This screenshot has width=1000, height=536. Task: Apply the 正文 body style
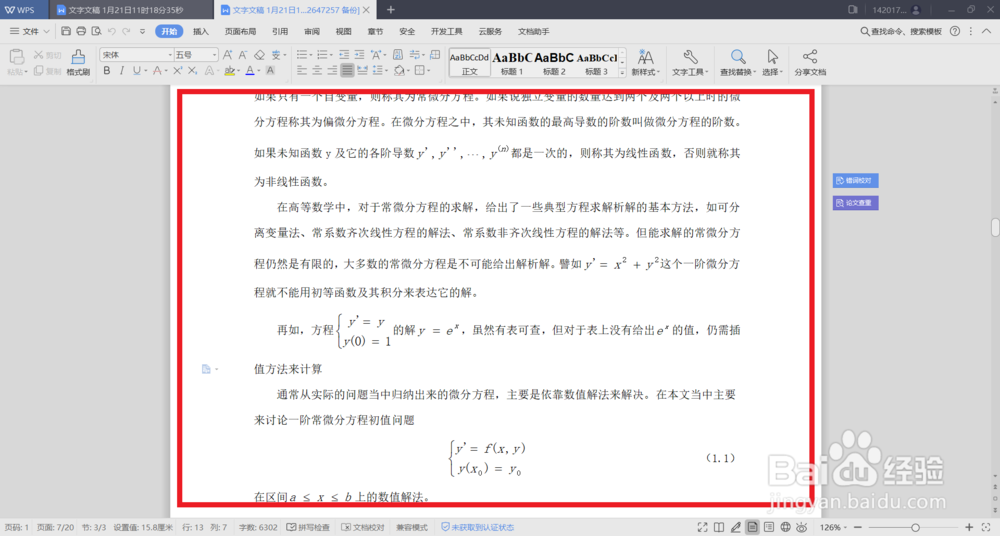click(469, 63)
